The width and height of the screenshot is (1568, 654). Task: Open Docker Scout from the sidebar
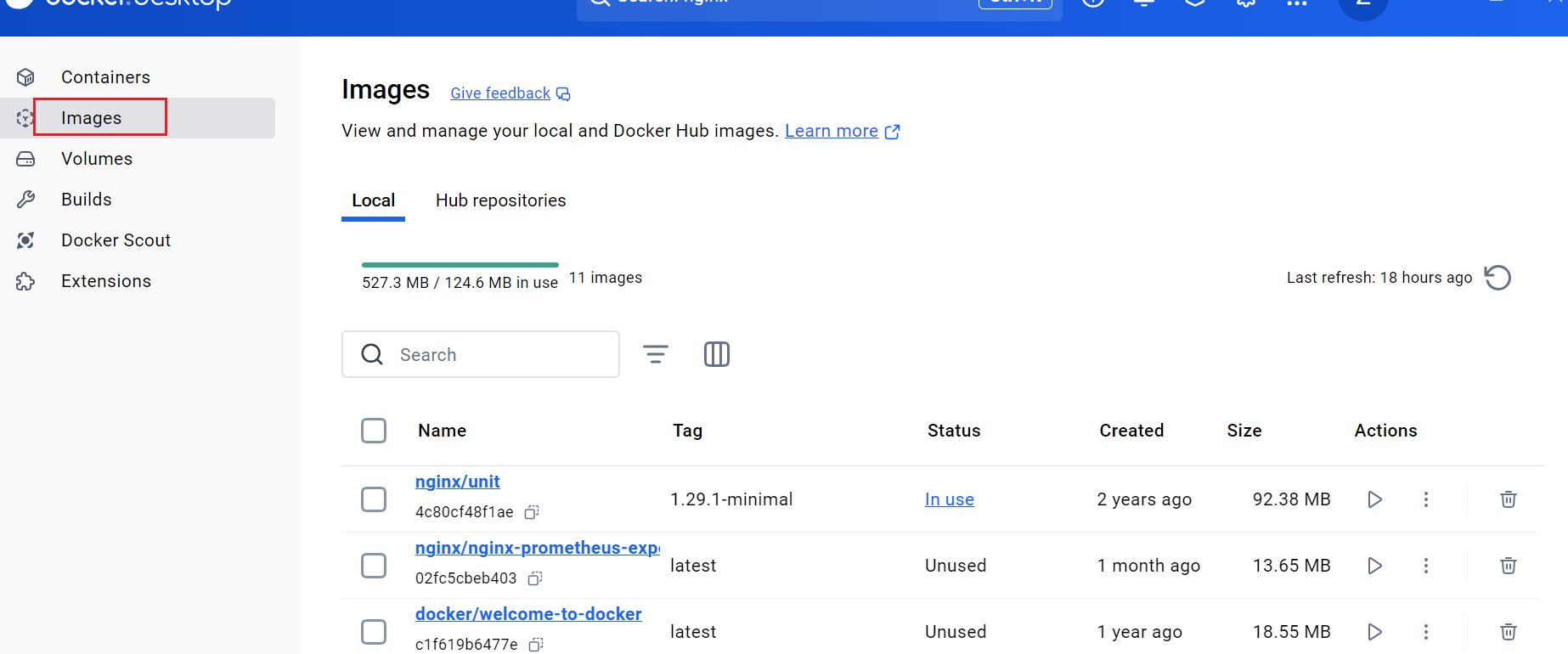tap(116, 240)
